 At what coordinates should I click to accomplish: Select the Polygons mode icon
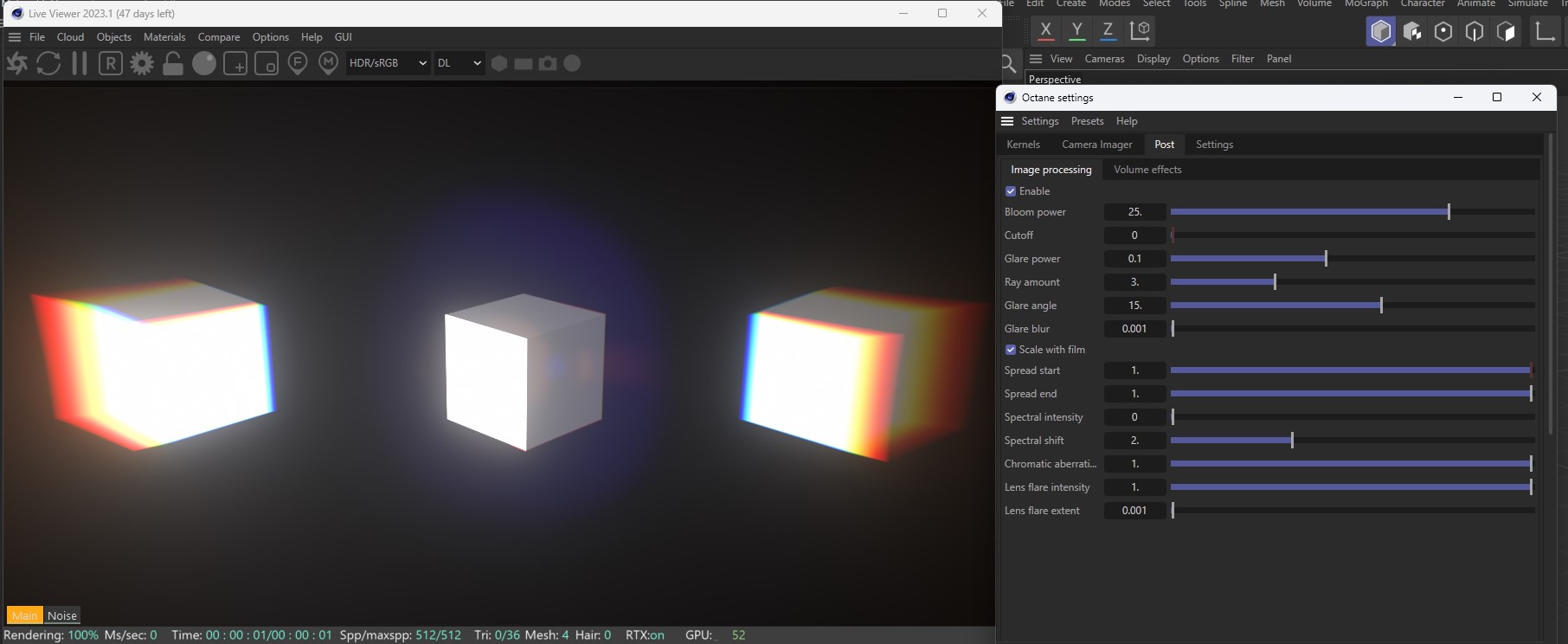coord(1506,31)
